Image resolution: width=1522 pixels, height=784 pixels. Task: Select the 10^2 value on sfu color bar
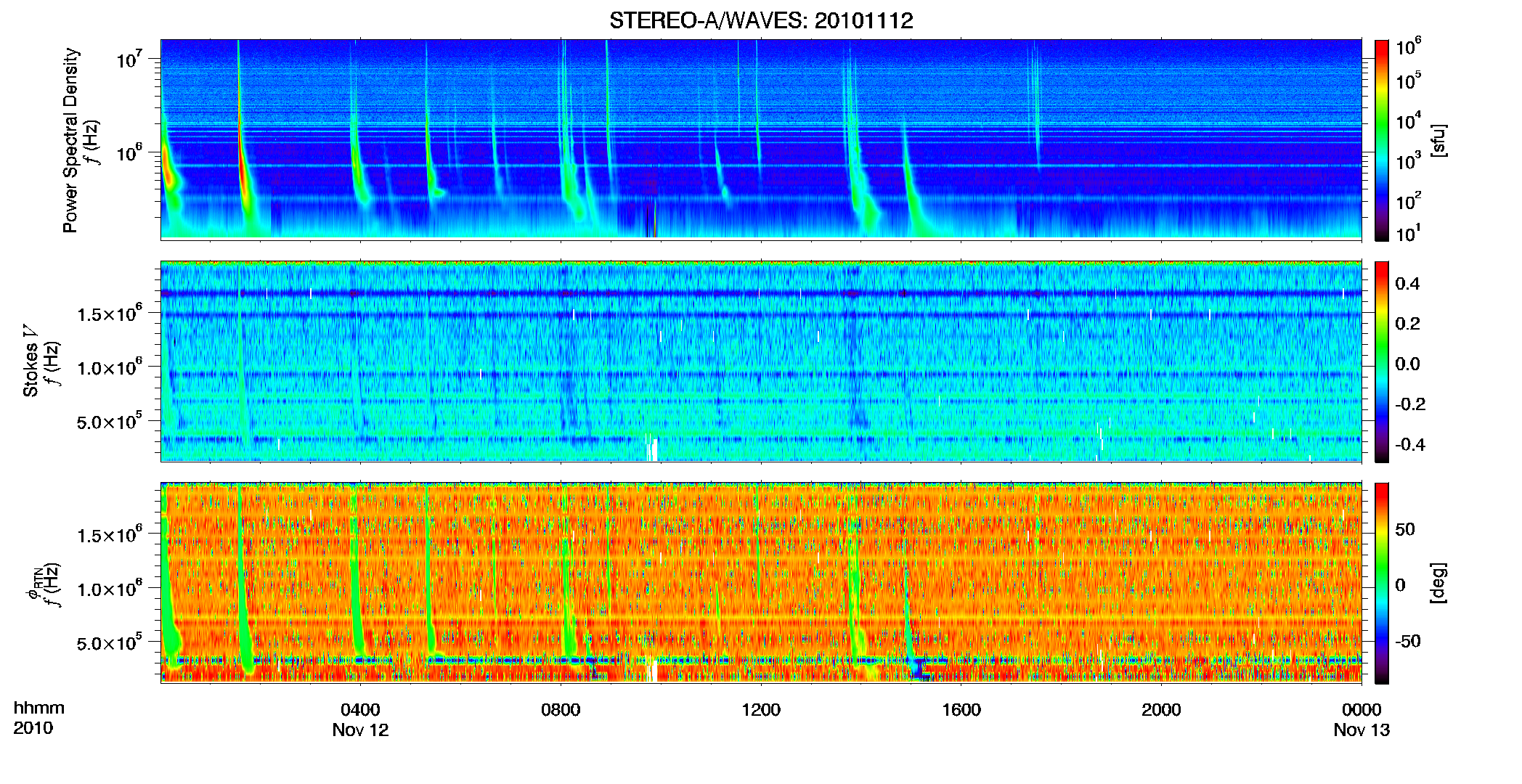click(1408, 201)
